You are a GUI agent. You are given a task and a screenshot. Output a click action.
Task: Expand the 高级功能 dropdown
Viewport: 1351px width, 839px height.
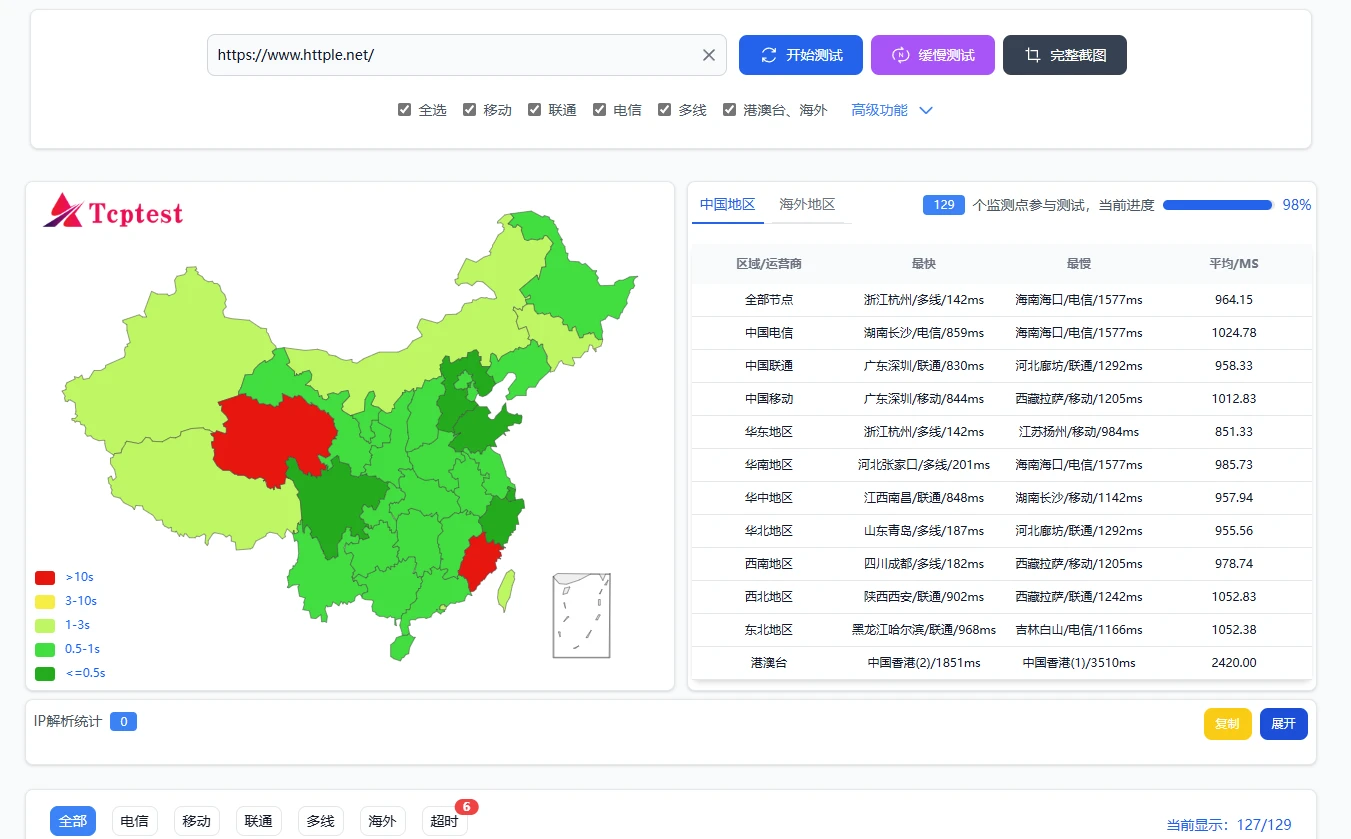click(x=891, y=110)
